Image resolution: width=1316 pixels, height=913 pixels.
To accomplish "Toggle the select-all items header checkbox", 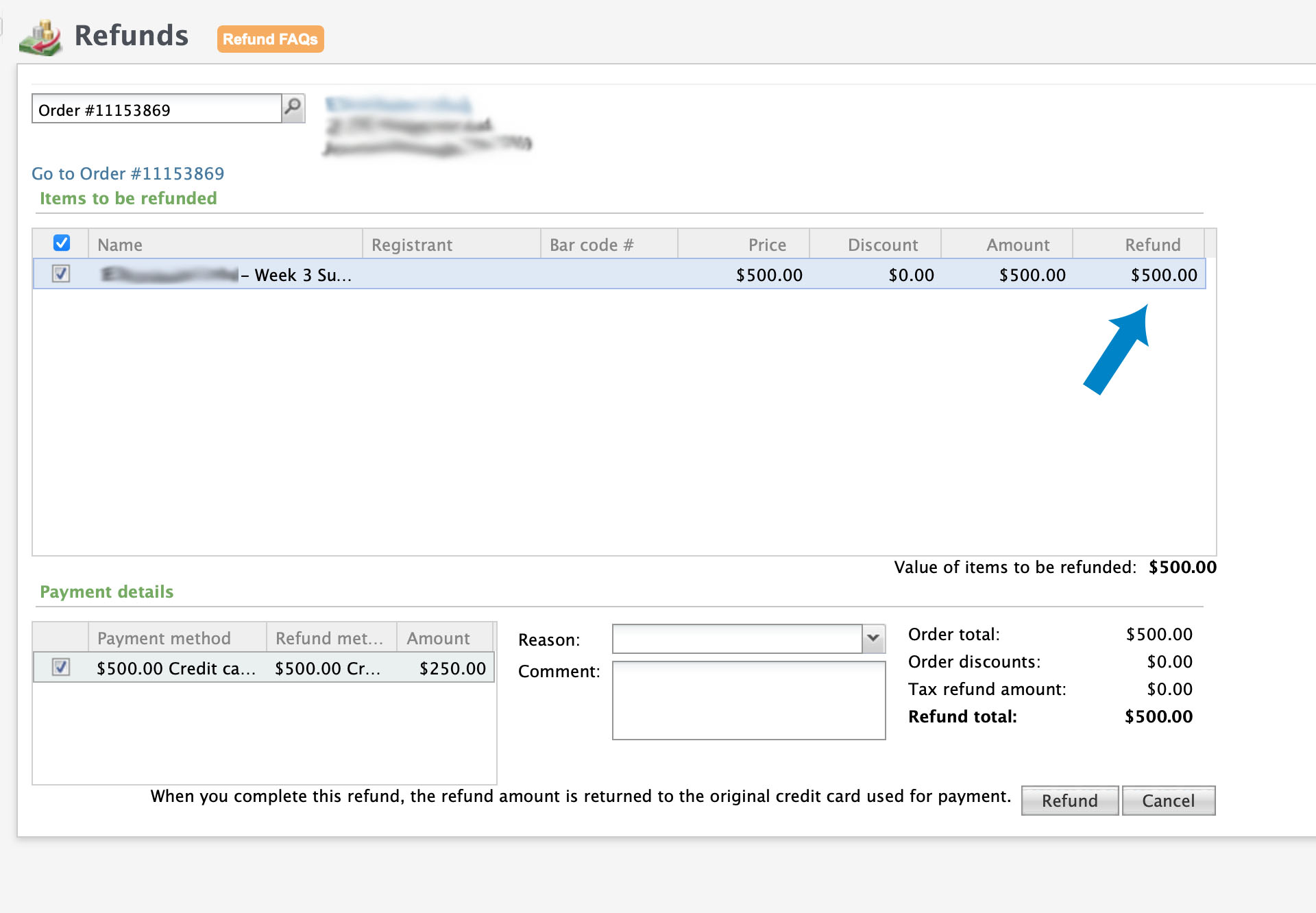I will pos(62,243).
